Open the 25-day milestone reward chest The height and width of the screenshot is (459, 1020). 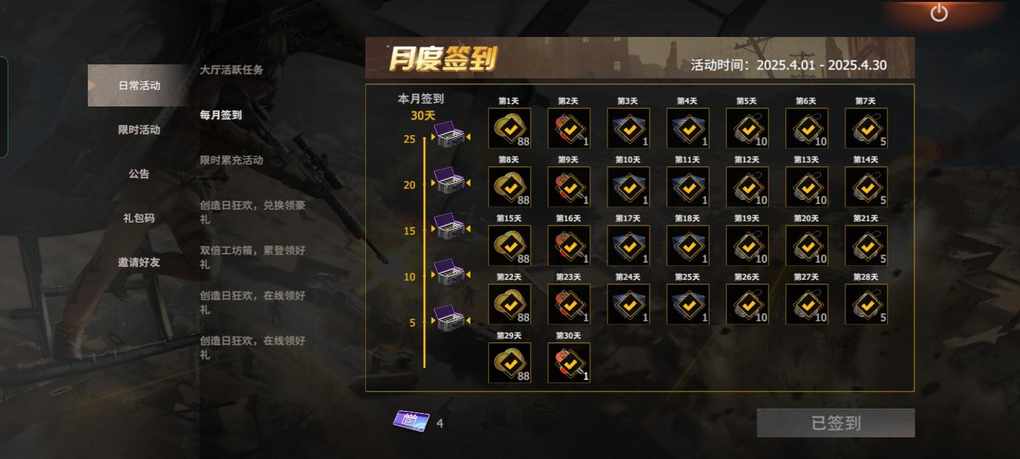coord(450,137)
